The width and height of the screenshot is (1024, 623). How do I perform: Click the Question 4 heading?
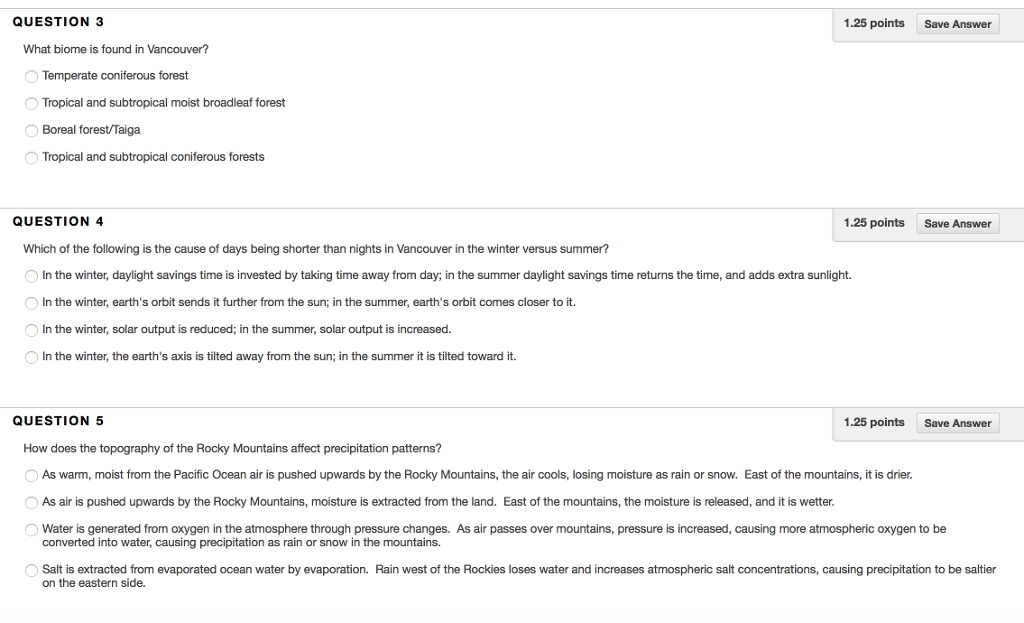point(58,221)
